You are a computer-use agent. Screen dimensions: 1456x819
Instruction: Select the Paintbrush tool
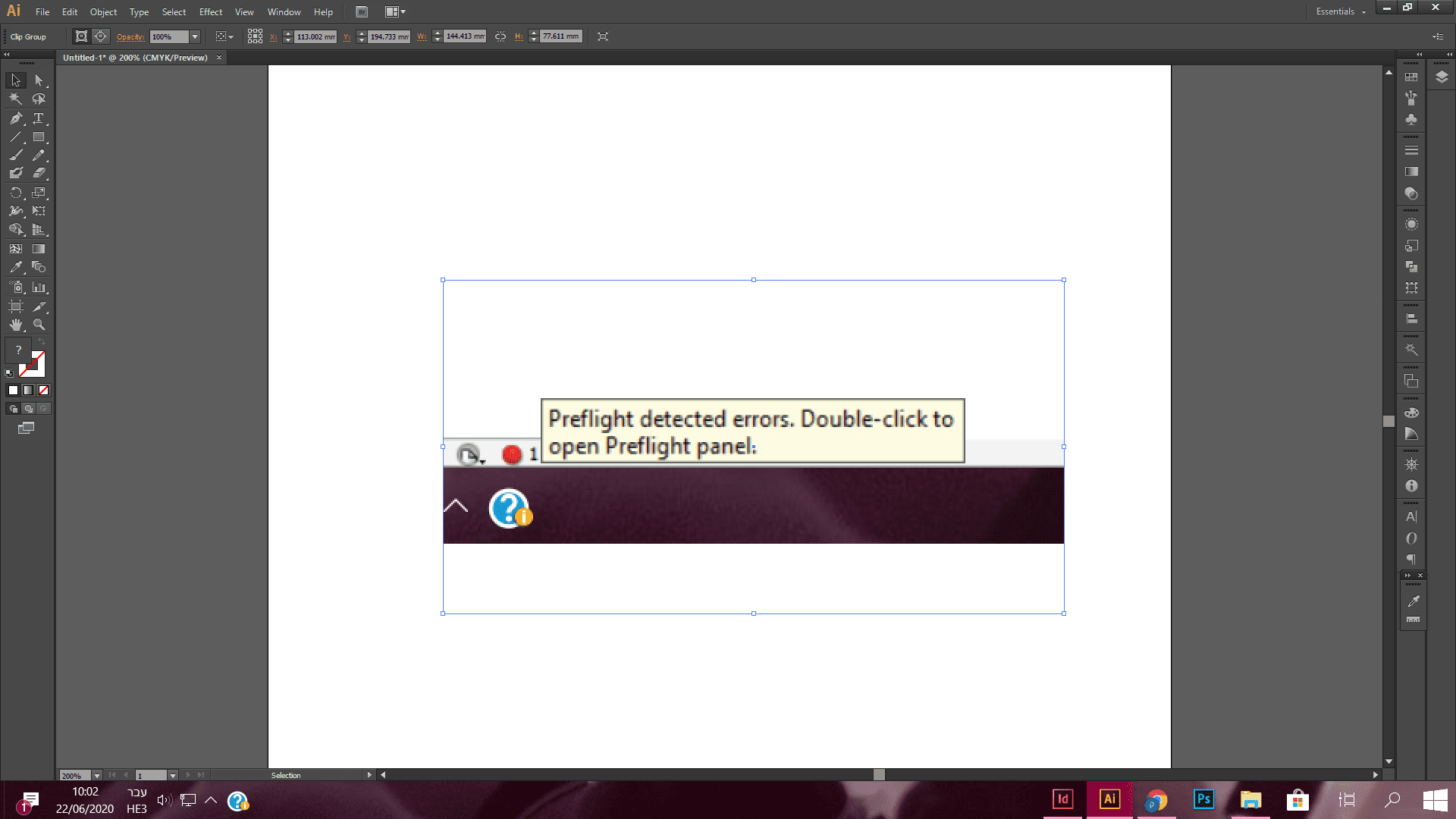point(15,155)
